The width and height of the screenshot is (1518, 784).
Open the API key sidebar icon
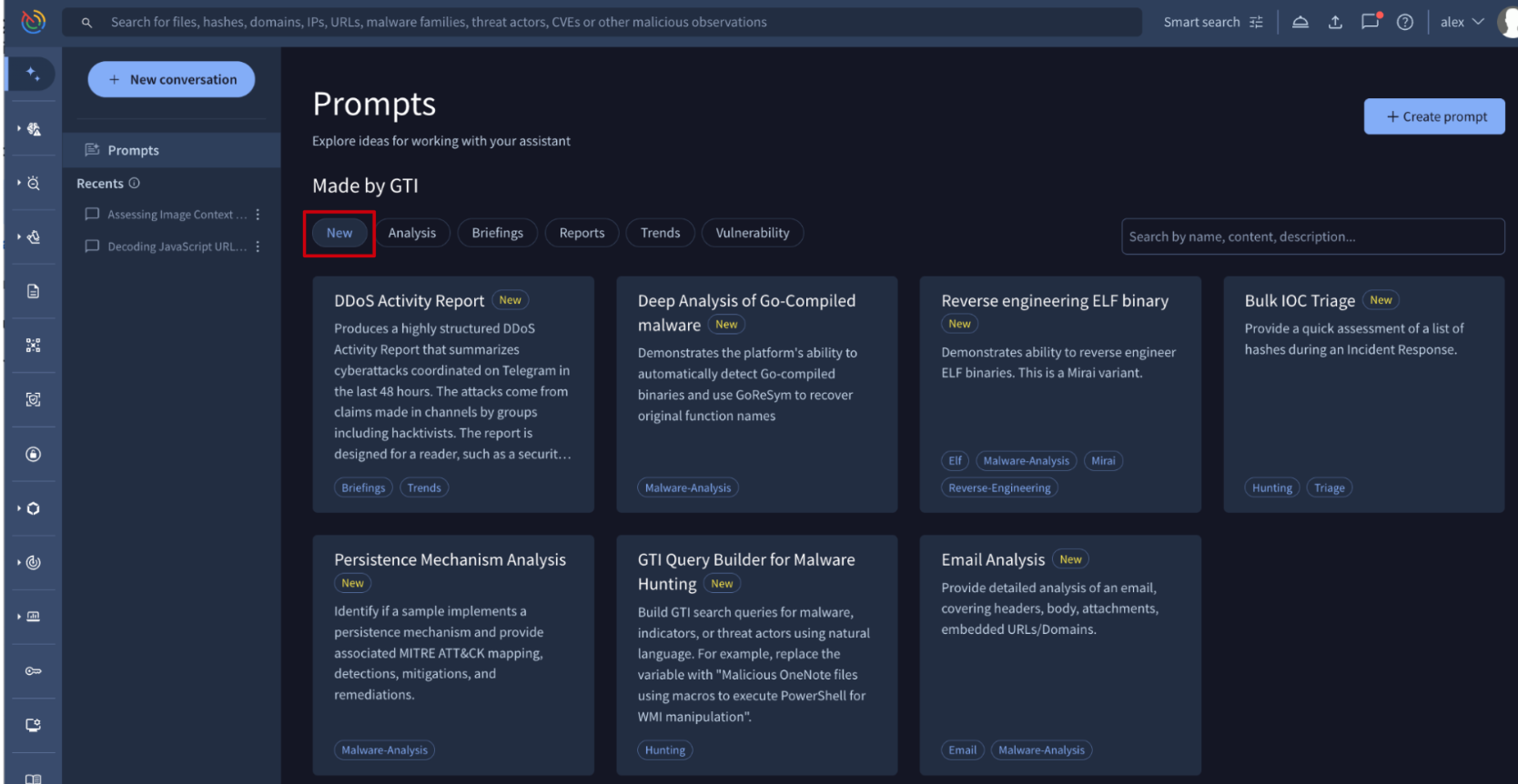coord(34,671)
